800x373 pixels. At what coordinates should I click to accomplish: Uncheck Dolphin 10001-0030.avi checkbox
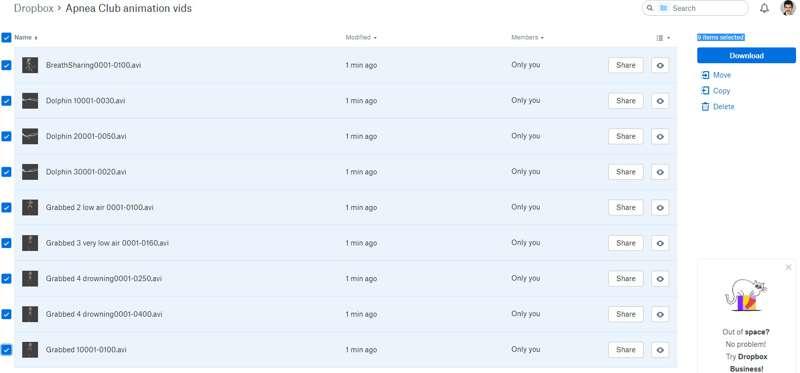pyautogui.click(x=6, y=101)
